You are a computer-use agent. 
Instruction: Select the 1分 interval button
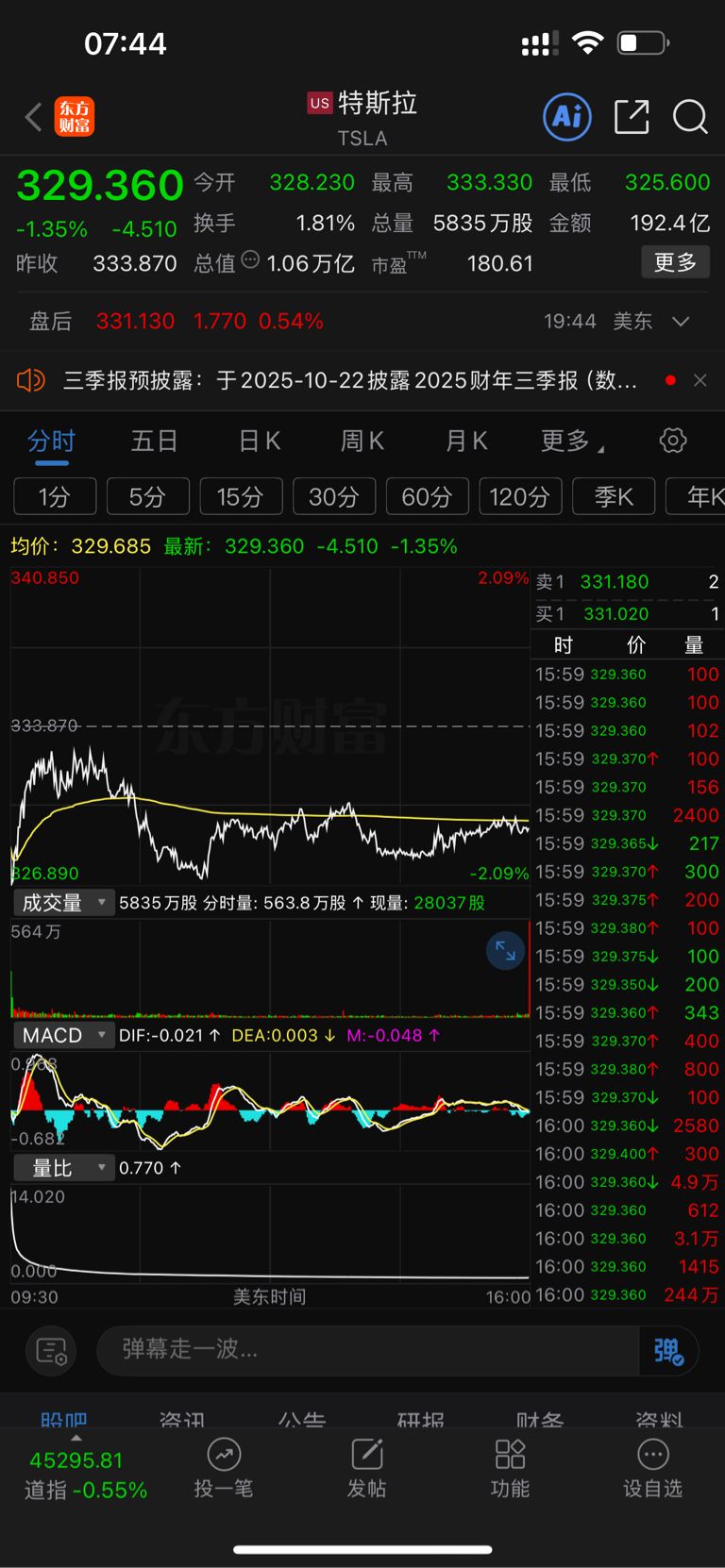(55, 496)
